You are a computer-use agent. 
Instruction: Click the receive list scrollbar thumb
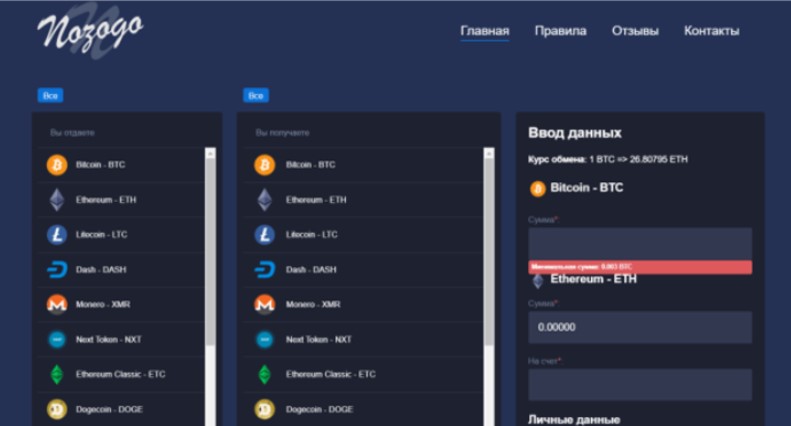click(x=489, y=252)
